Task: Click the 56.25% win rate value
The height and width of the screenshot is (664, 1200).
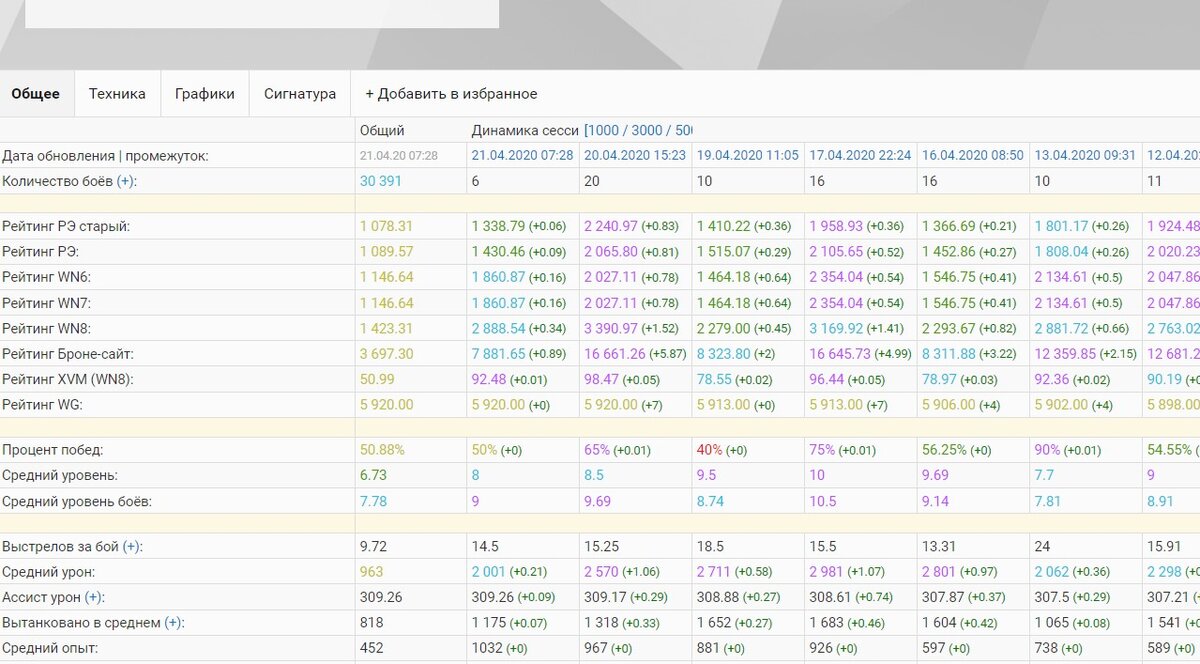Action: point(944,450)
